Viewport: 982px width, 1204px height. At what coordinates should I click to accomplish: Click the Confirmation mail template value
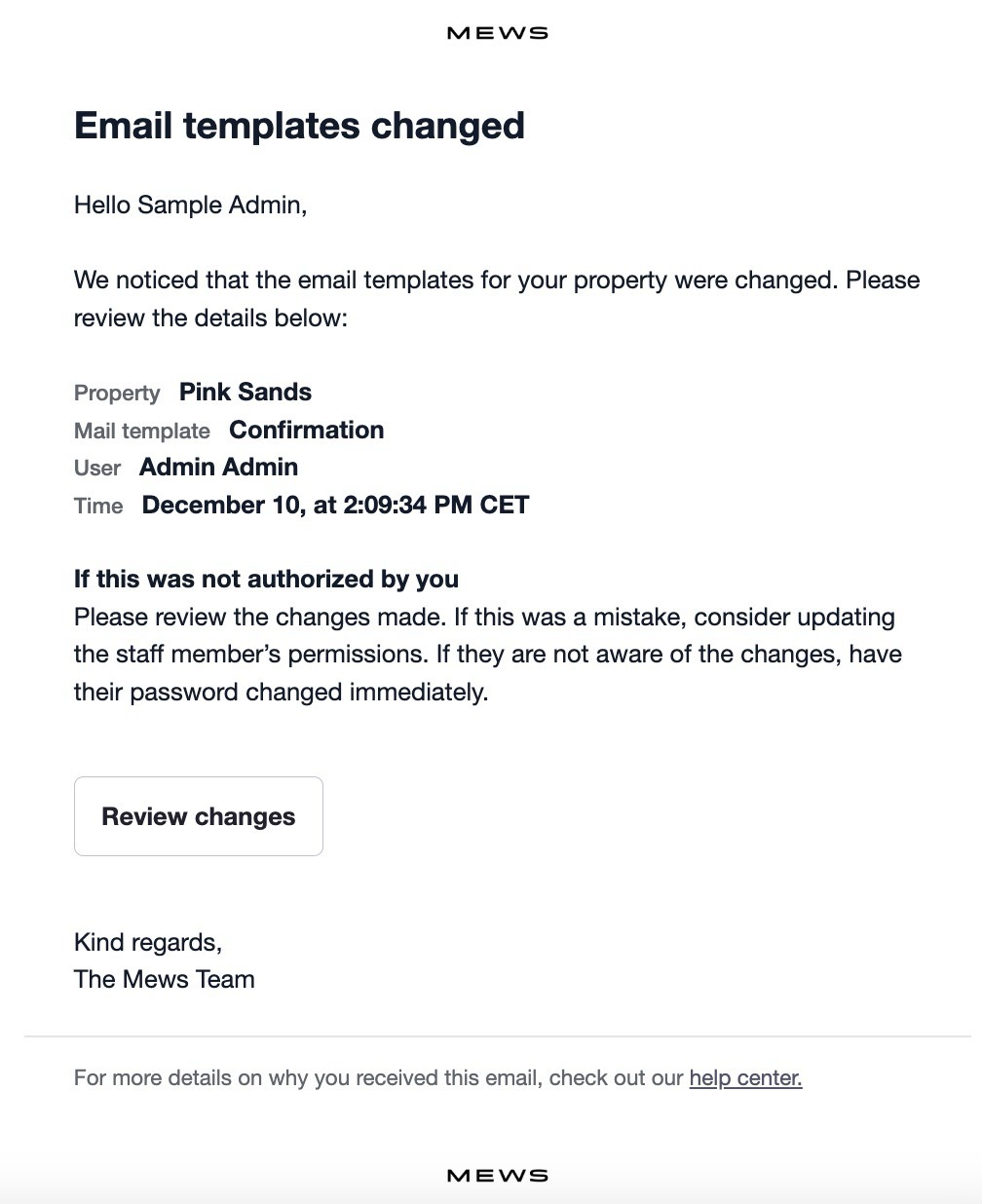pyautogui.click(x=306, y=431)
